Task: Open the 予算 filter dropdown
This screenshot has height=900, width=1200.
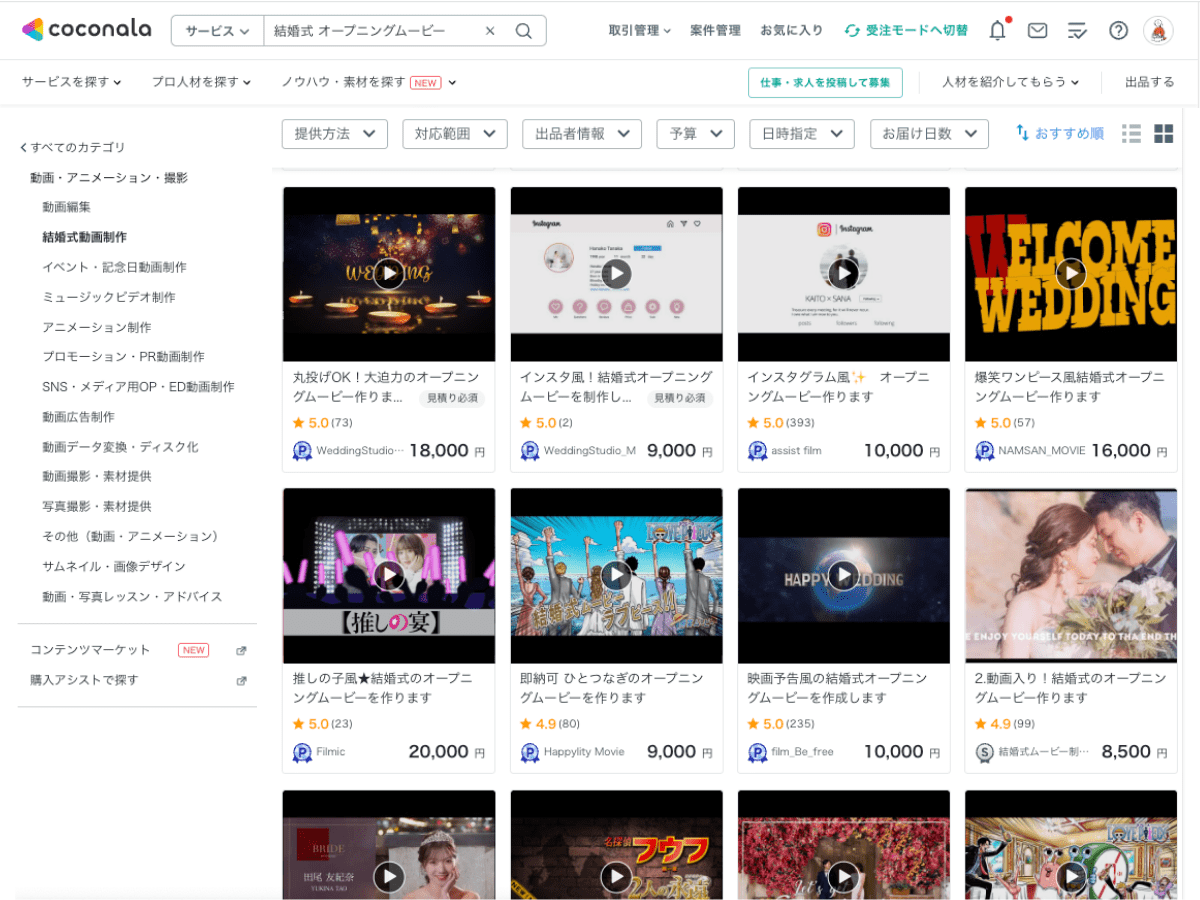Action: pyautogui.click(x=695, y=134)
